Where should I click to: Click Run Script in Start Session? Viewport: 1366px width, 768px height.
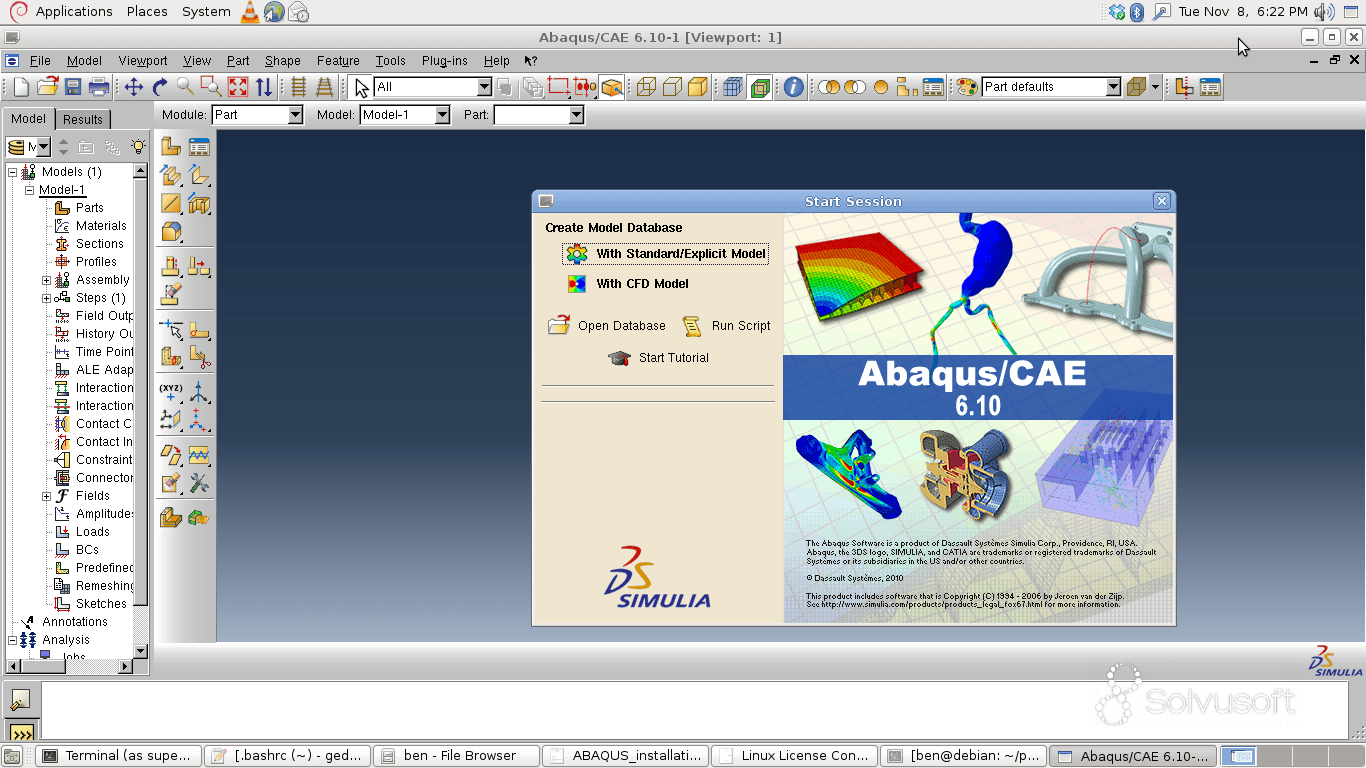727,326
